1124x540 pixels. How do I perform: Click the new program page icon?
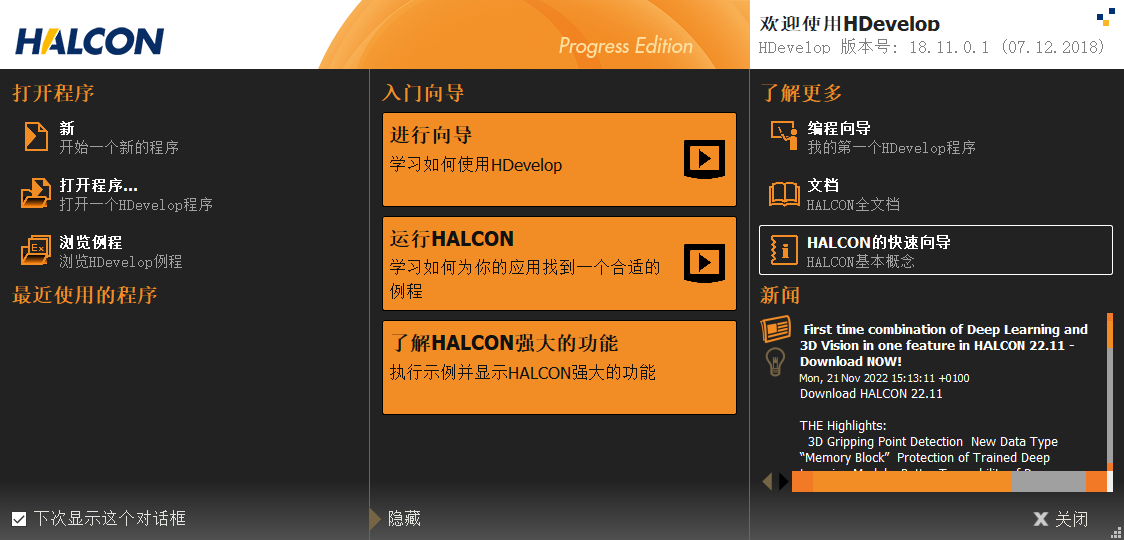point(36,136)
